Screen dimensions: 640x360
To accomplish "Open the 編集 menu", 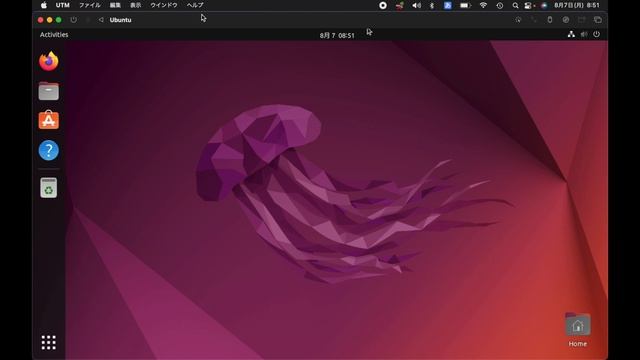I will point(115,5).
